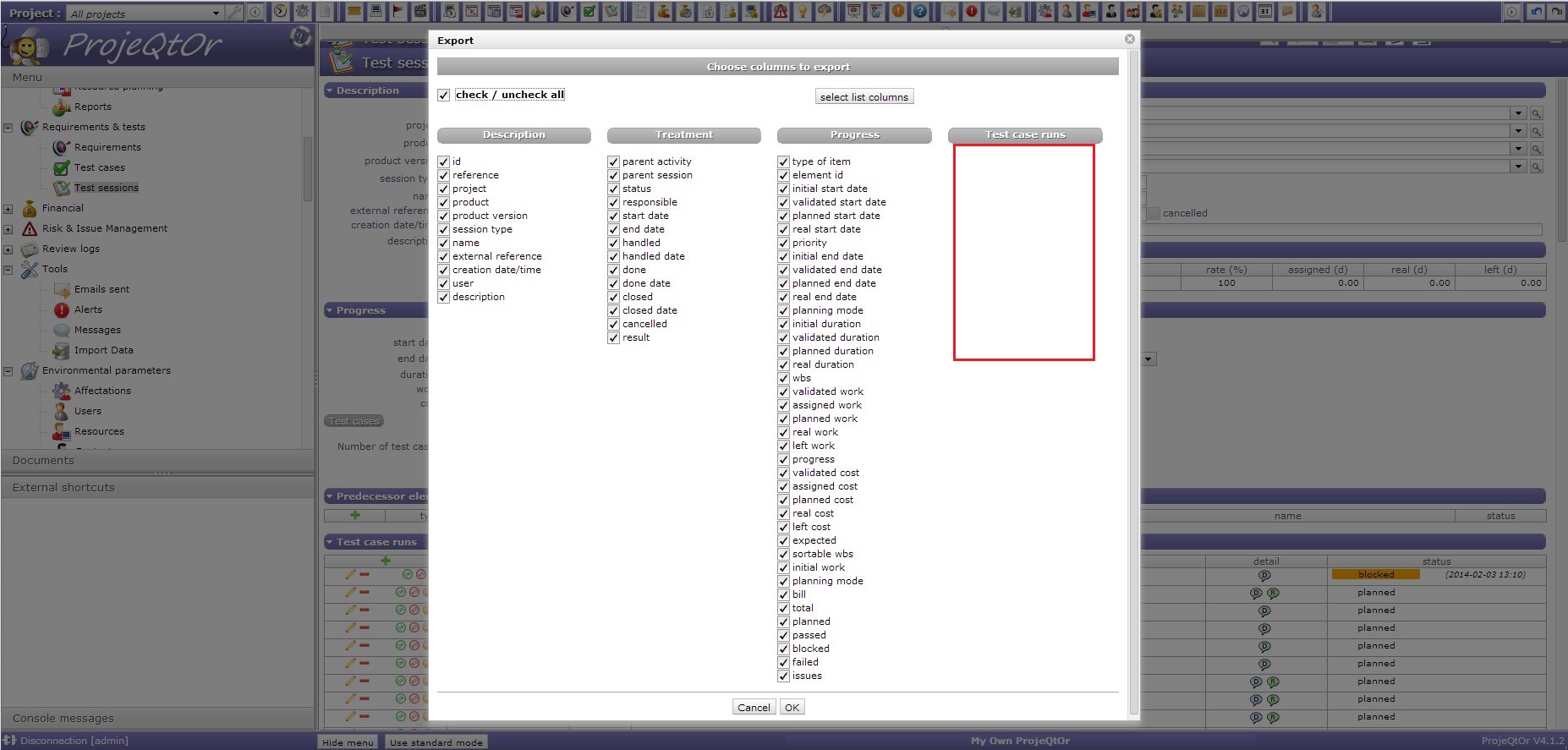Open the red warning triangle toolbar icon
1568x750 pixels.
pyautogui.click(x=780, y=12)
